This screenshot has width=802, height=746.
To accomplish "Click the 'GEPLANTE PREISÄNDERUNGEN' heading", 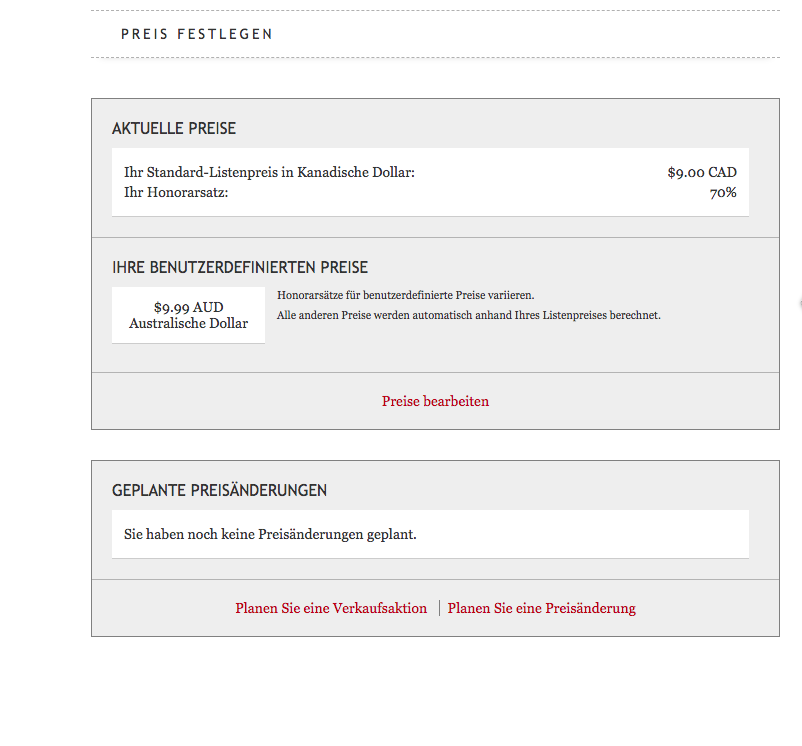I will [219, 491].
